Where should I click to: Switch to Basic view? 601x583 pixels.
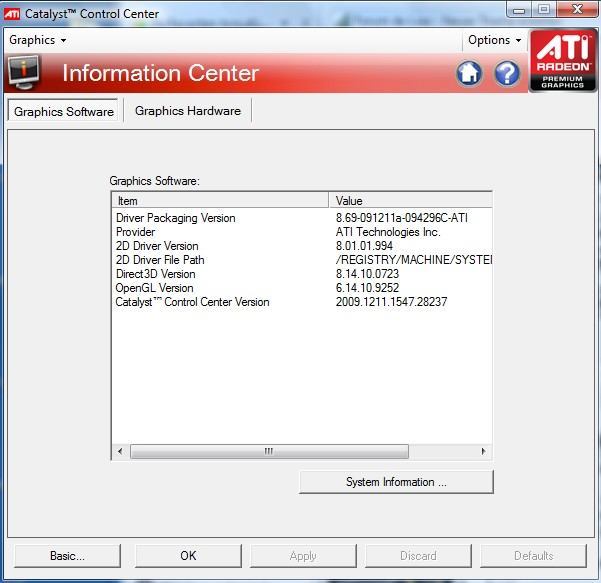(67, 555)
